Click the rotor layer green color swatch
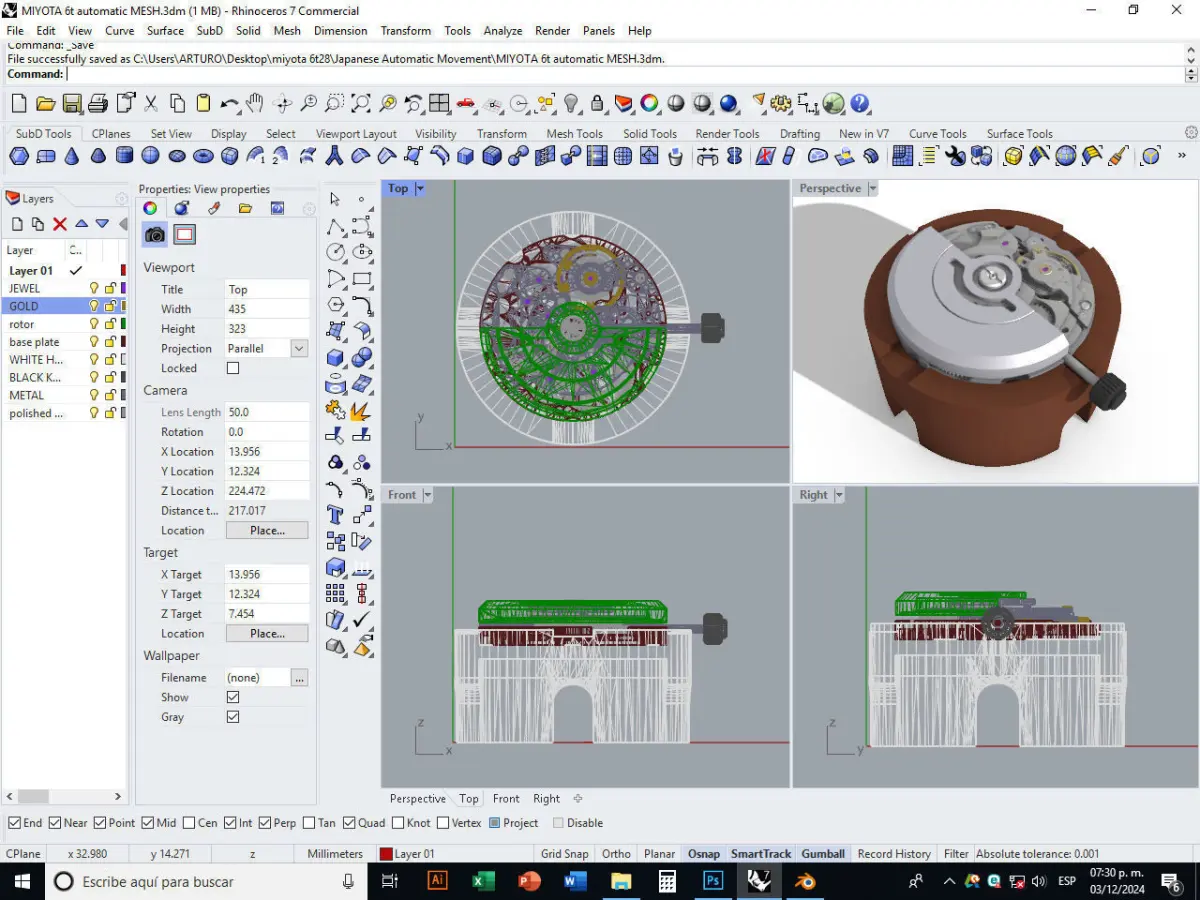Screen dimensions: 1200x900 (x=124, y=324)
